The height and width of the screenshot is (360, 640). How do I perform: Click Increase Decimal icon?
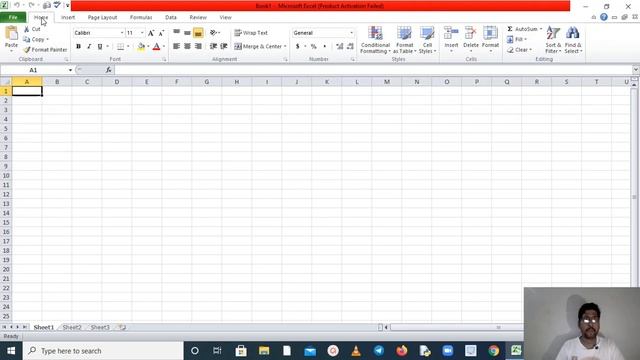tap(340, 47)
